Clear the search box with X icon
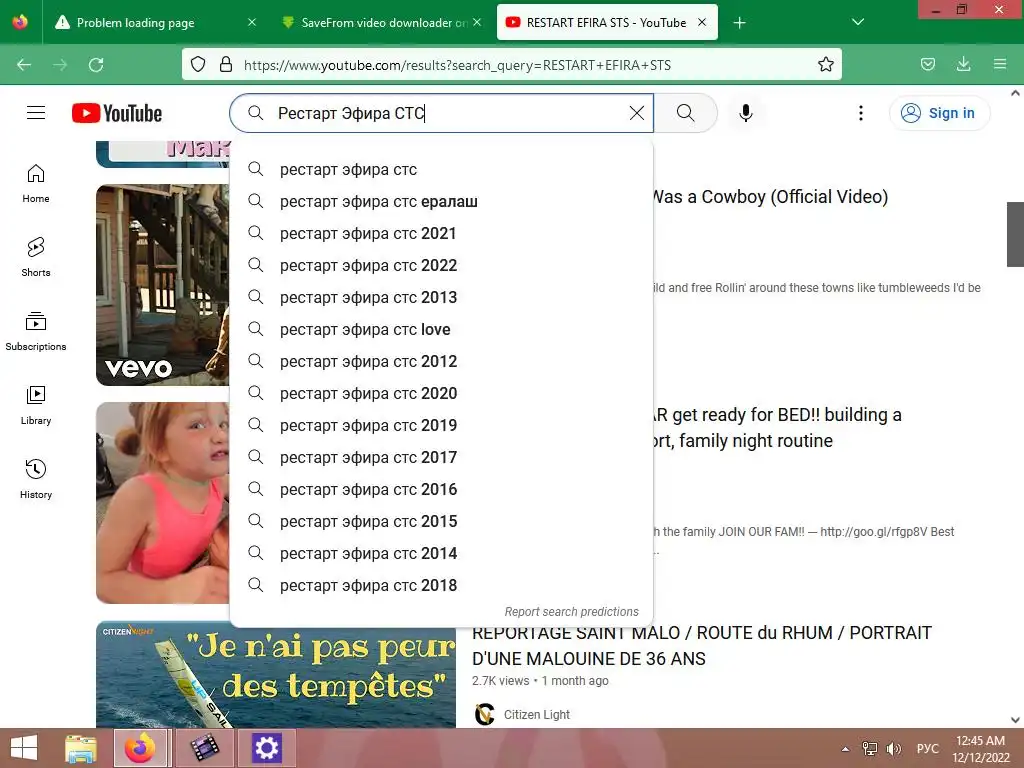Image resolution: width=1024 pixels, height=768 pixels. tap(637, 113)
